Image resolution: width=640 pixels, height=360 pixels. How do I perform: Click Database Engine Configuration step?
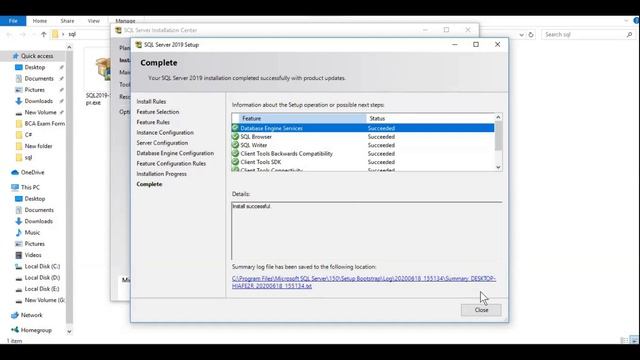coord(175,153)
